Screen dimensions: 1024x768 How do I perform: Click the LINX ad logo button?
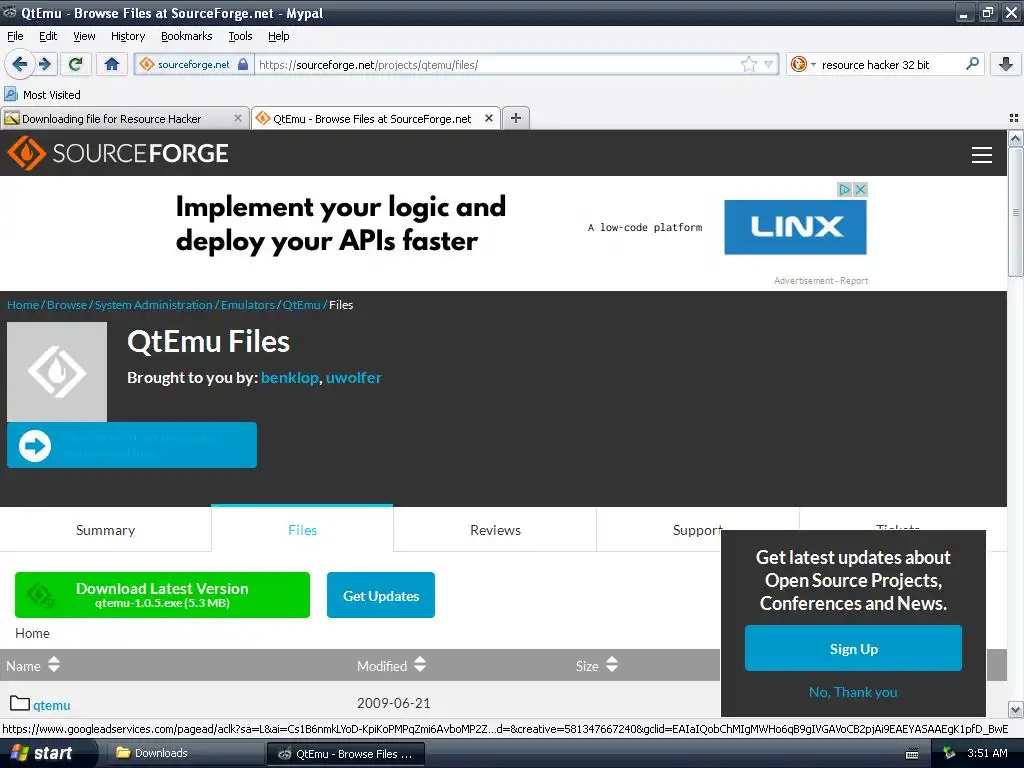click(x=795, y=227)
